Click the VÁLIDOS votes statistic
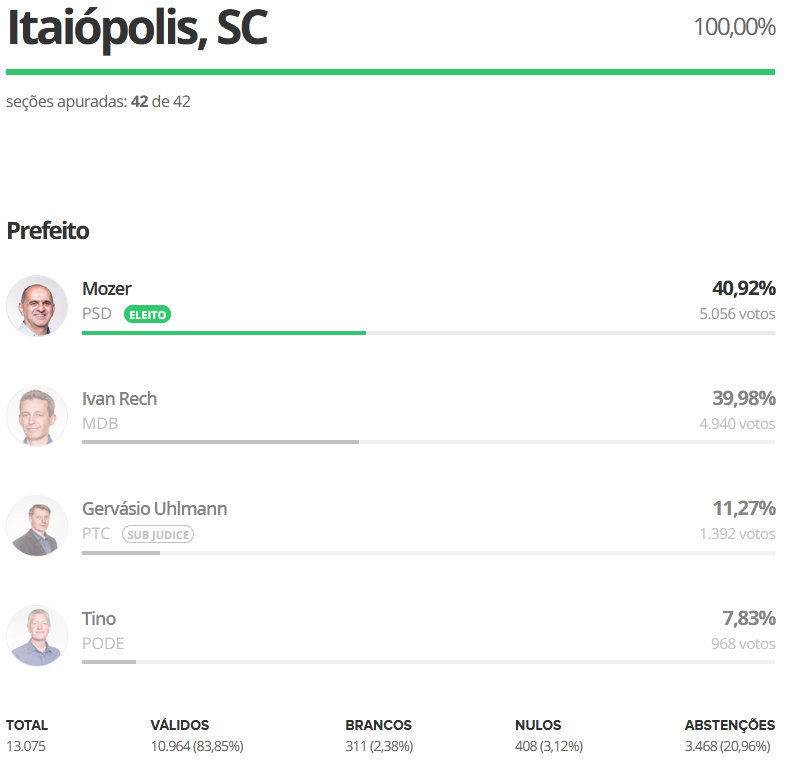The image size is (785, 771). pos(196,736)
